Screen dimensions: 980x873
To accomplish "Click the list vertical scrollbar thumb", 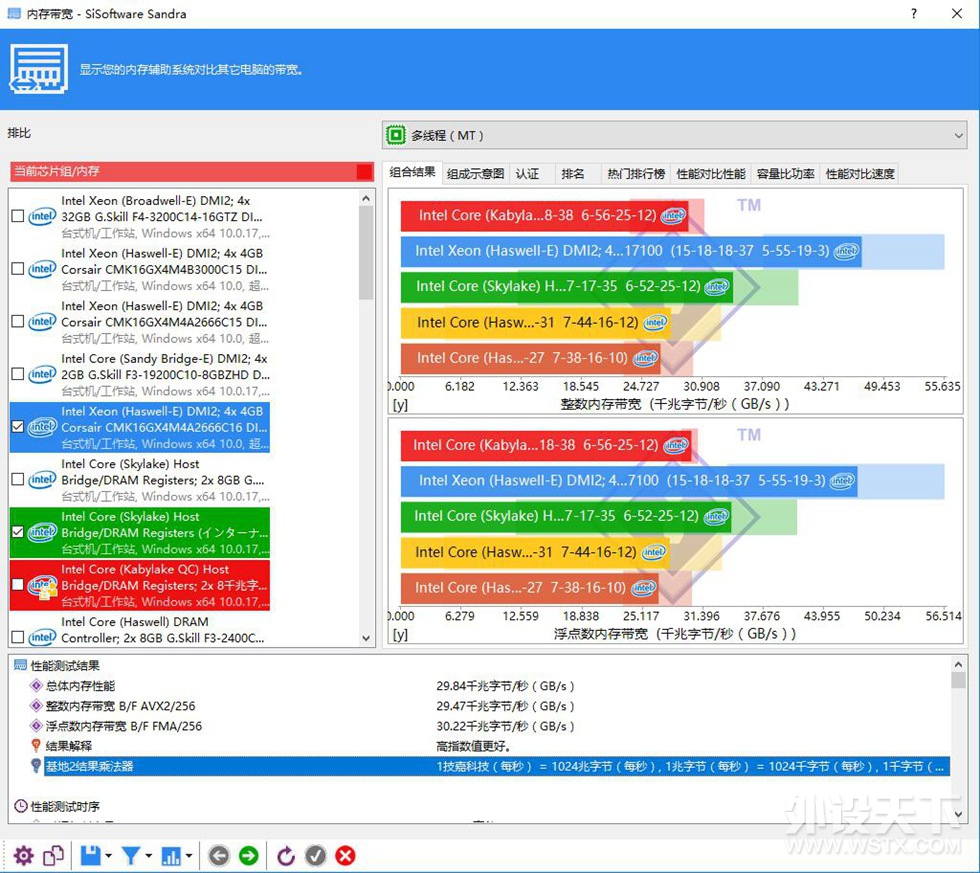I will (366, 253).
